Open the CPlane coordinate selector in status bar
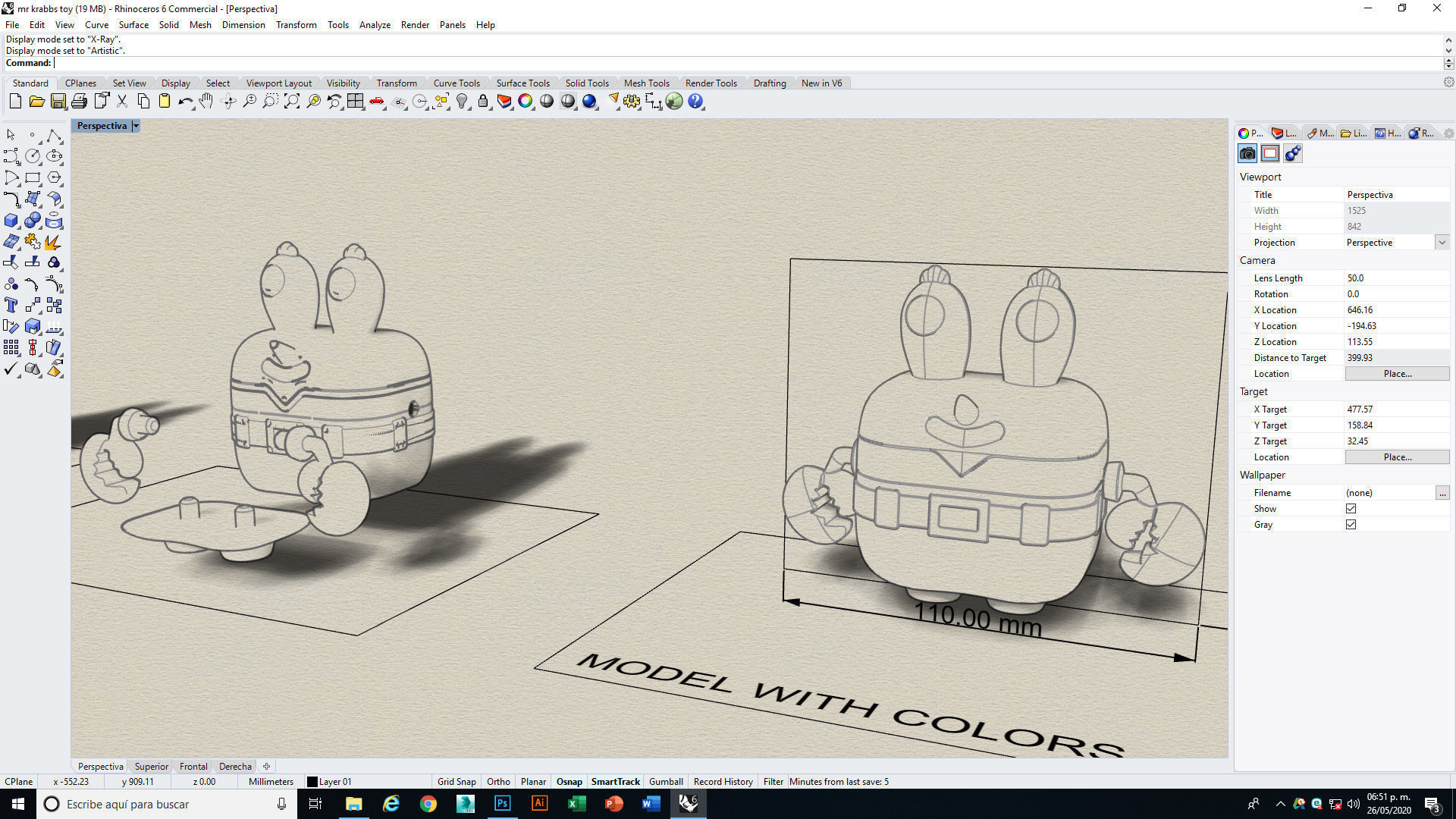Screen dimensions: 1456x819 (19, 782)
